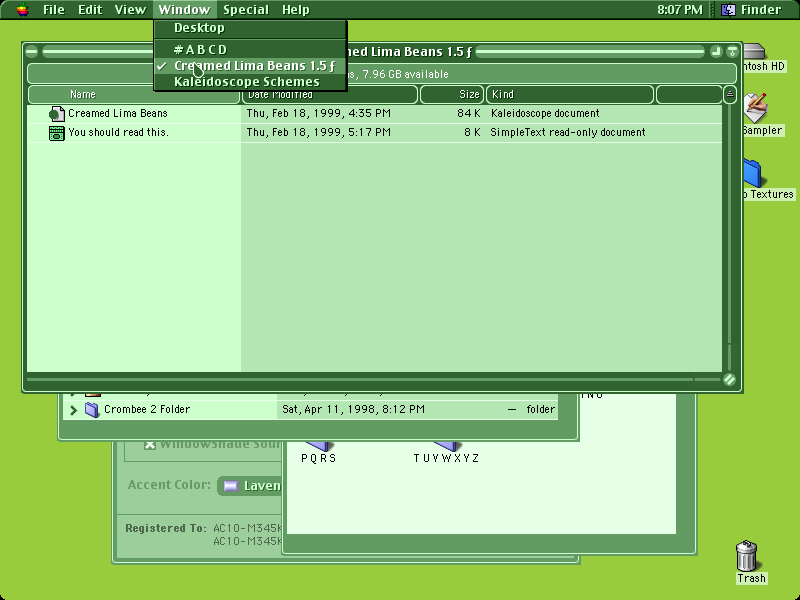Select the 'Creamed Lima Beans' file name

coord(118,113)
